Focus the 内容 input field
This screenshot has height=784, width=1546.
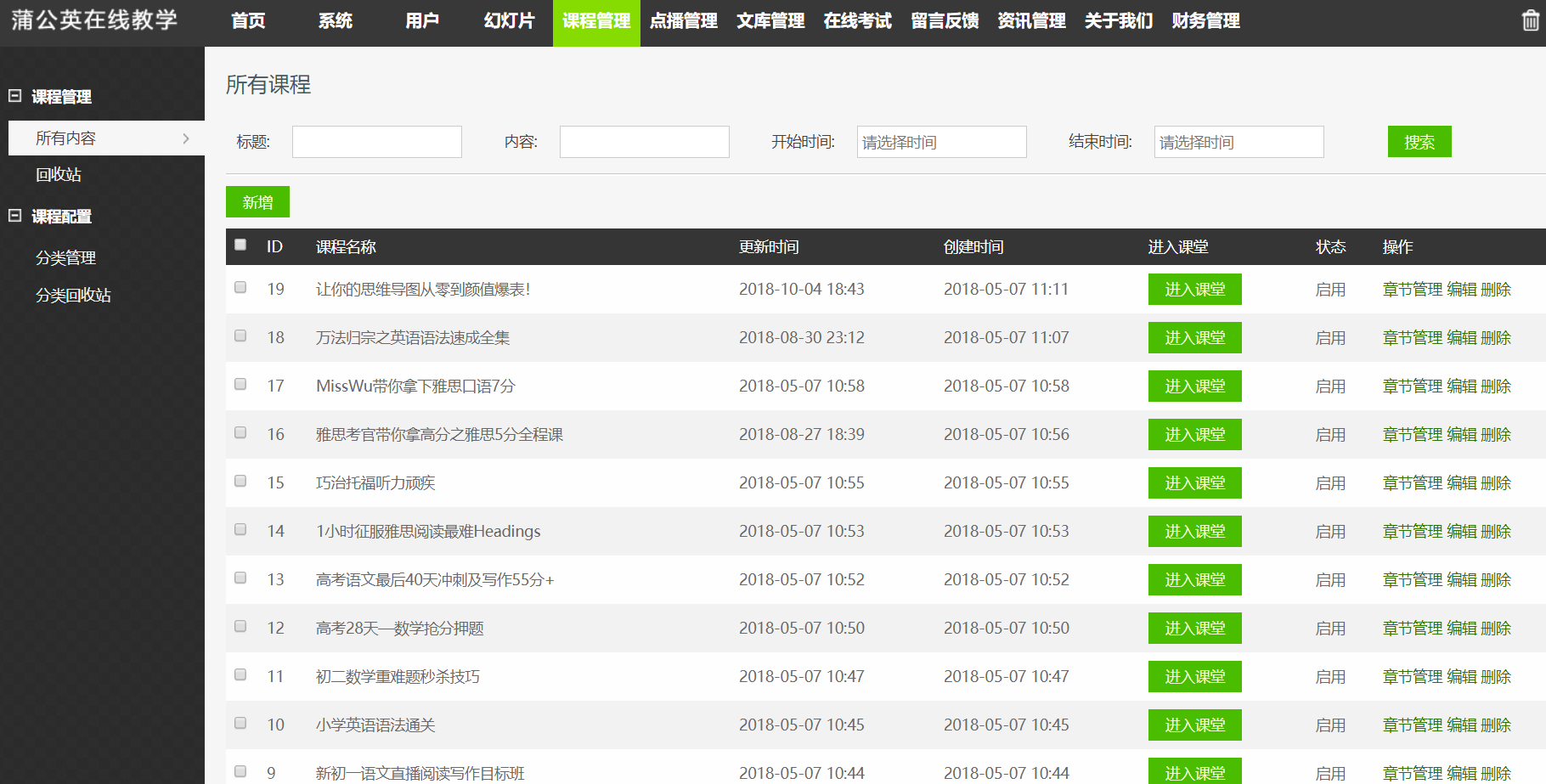point(645,142)
